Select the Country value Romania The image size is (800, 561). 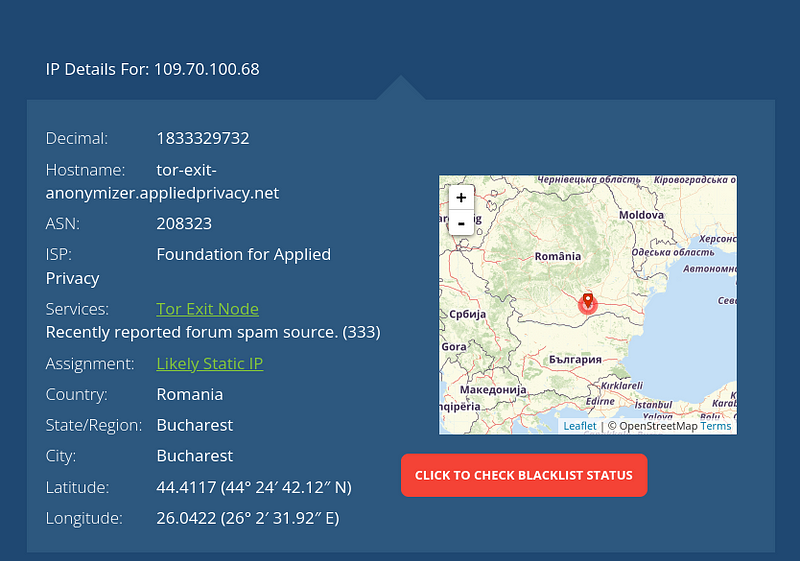pyautogui.click(x=189, y=394)
